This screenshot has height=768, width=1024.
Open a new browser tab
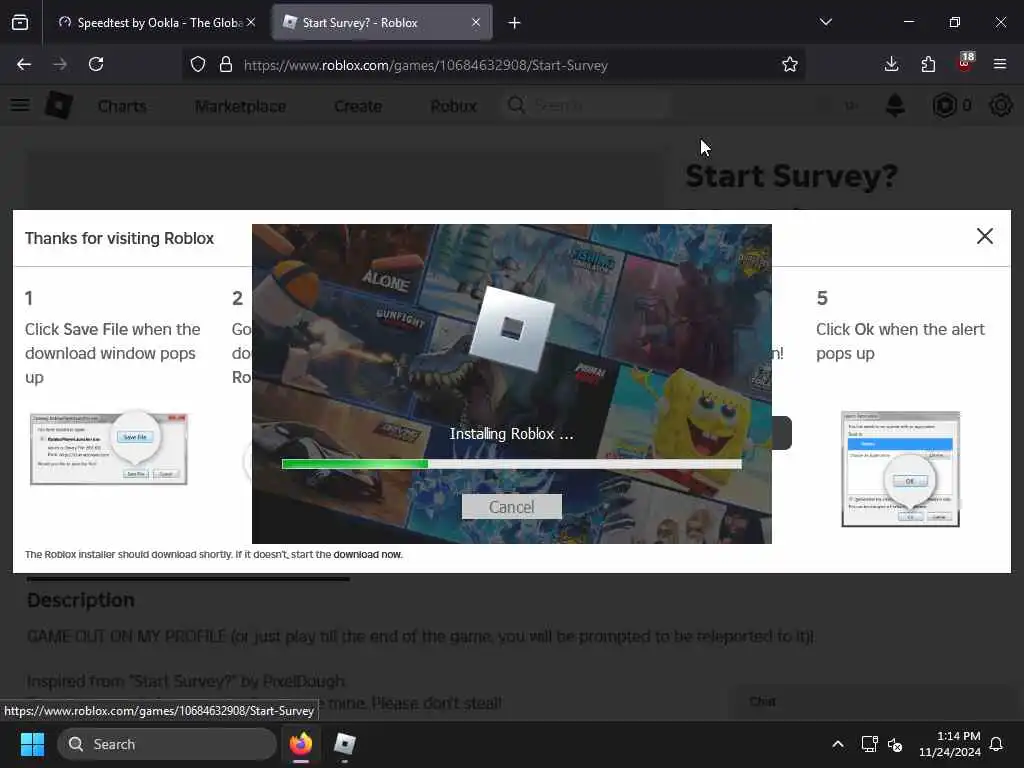(x=515, y=23)
